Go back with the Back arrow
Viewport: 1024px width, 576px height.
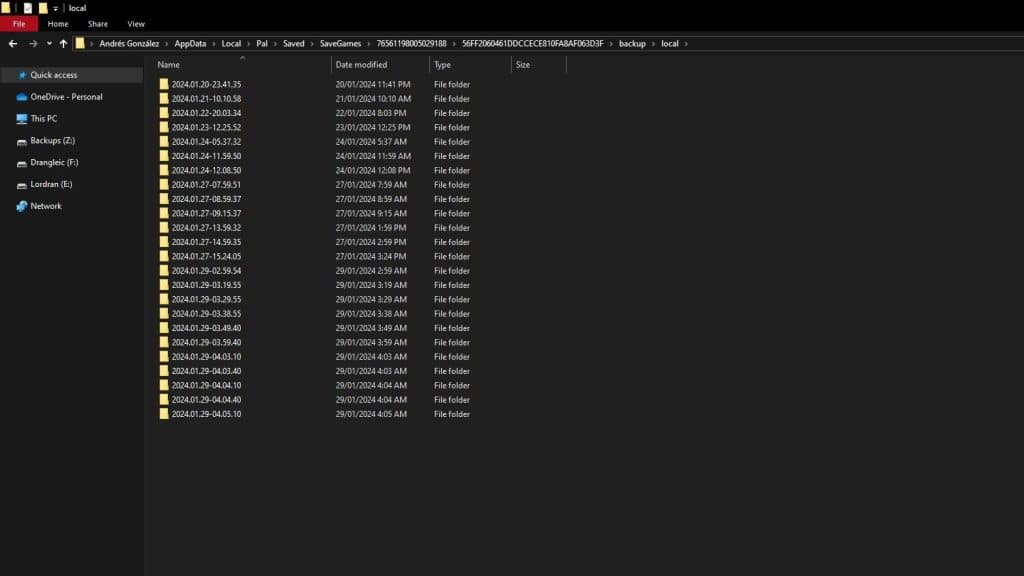pyautogui.click(x=13, y=44)
